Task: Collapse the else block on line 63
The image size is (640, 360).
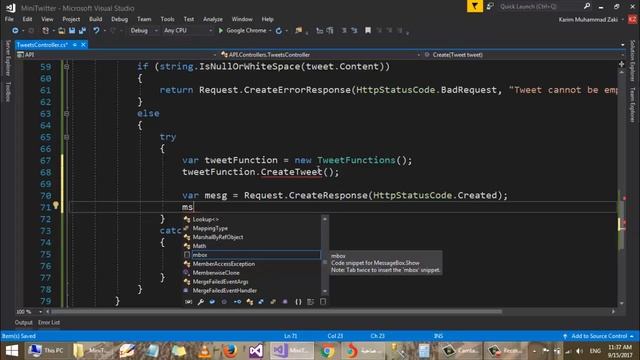Action: pos(67,113)
